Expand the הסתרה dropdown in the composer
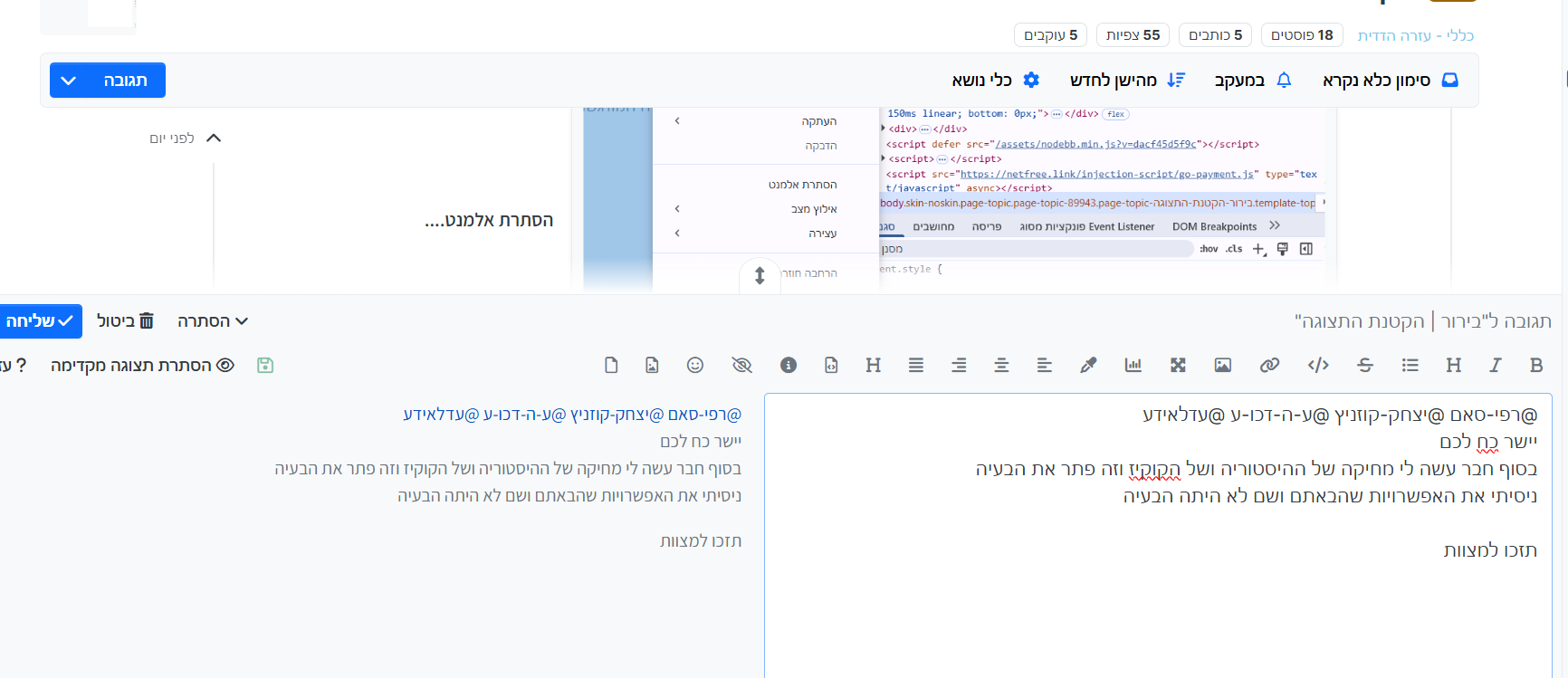This screenshot has height=678, width=1568. pyautogui.click(x=213, y=321)
